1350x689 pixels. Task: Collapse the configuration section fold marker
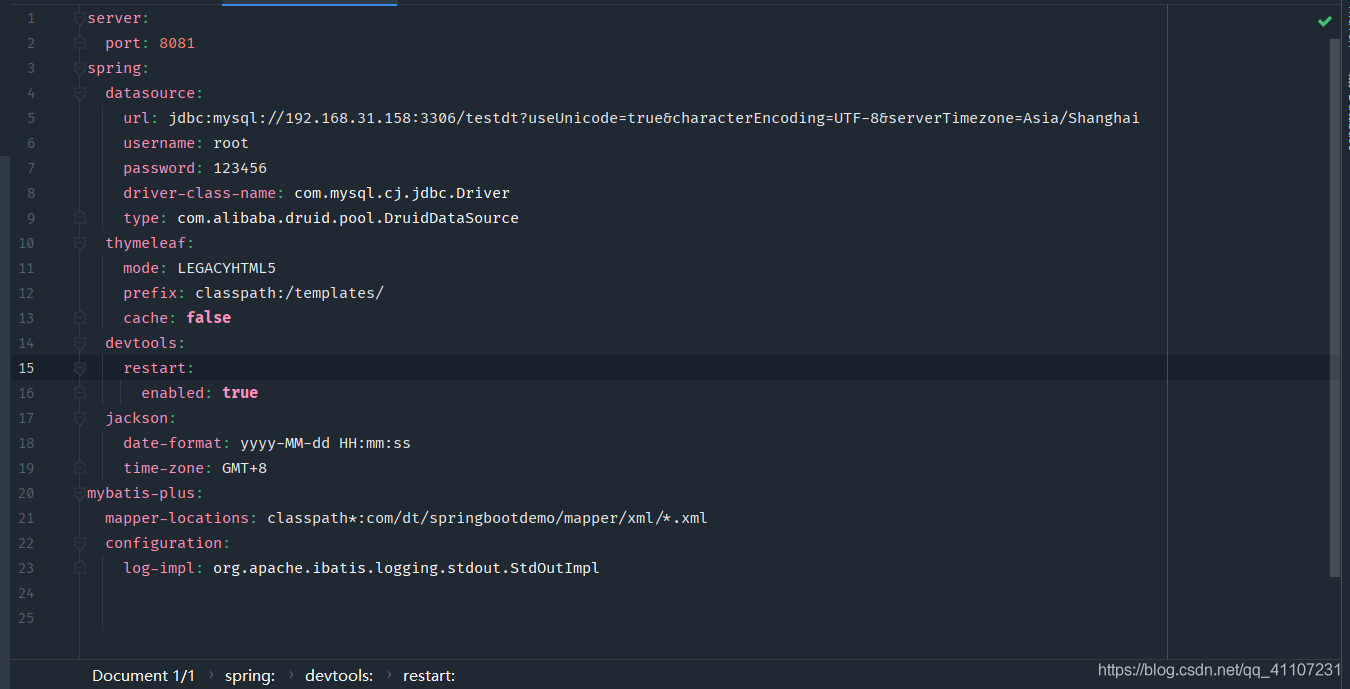coord(79,543)
